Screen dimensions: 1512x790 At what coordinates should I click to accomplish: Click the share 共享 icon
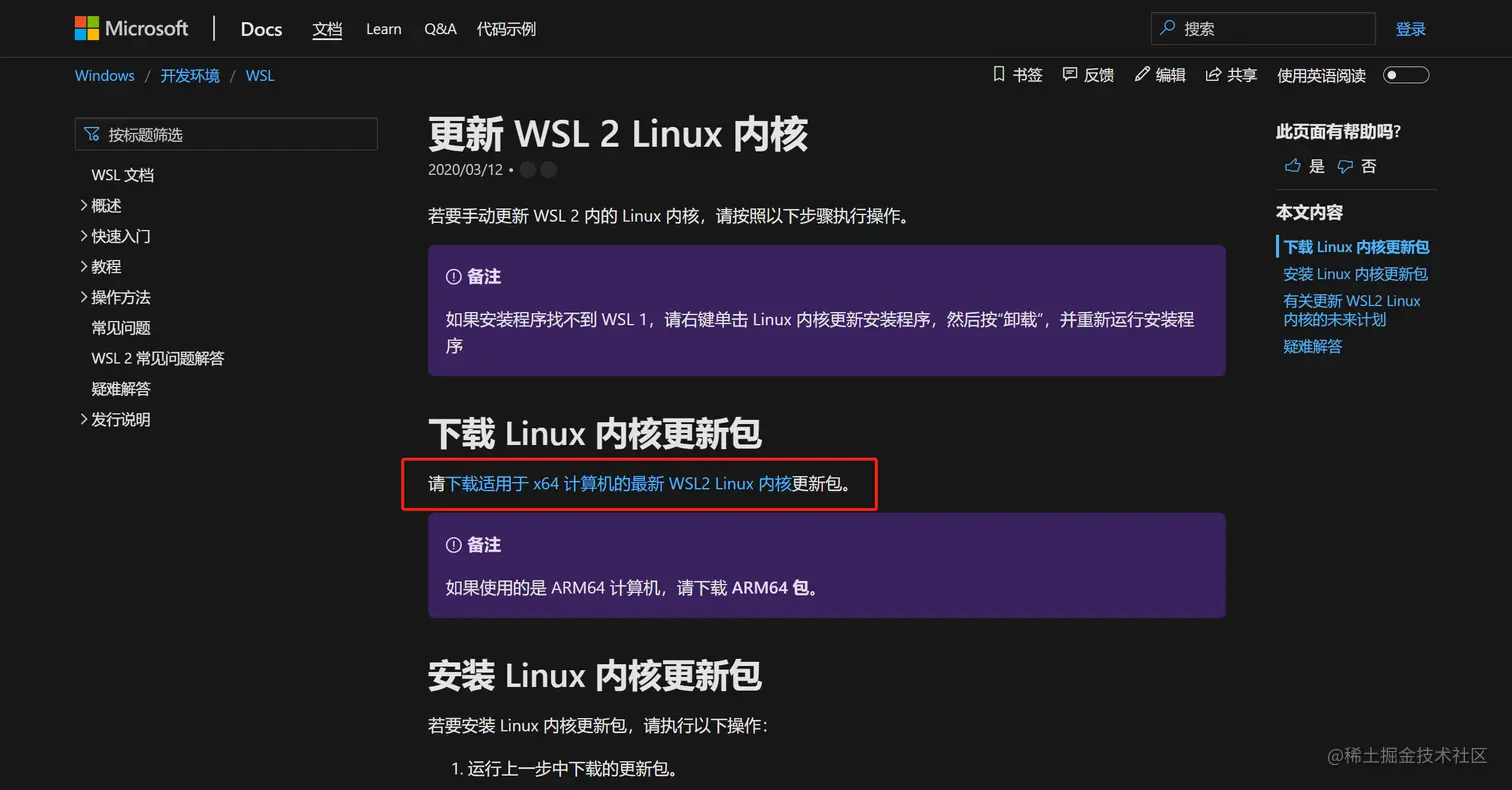1214,75
